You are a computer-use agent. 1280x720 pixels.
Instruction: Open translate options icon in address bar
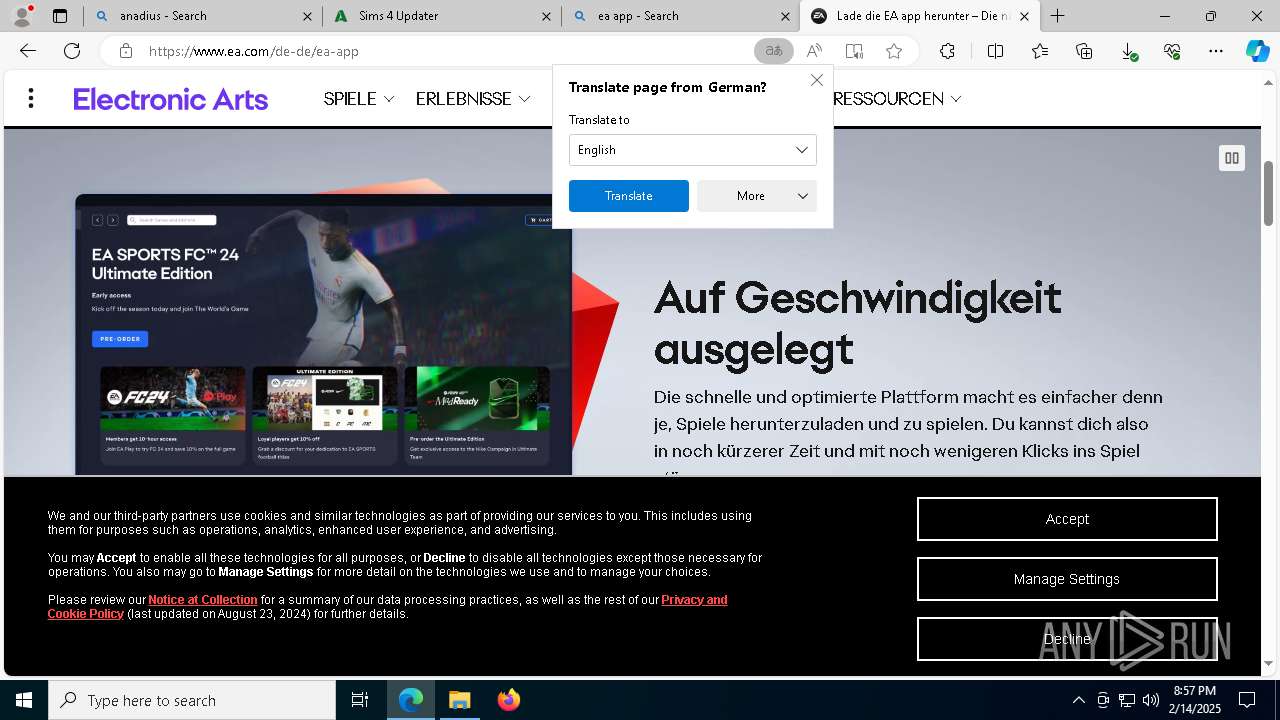[773, 51]
